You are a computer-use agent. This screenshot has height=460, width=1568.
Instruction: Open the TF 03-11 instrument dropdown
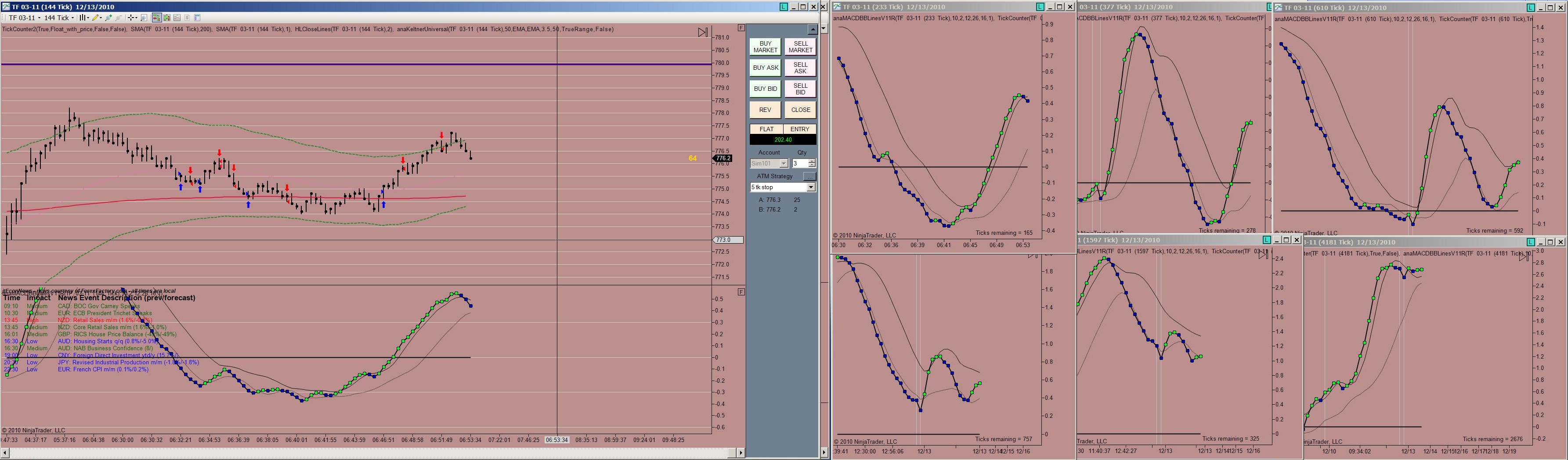[24, 18]
